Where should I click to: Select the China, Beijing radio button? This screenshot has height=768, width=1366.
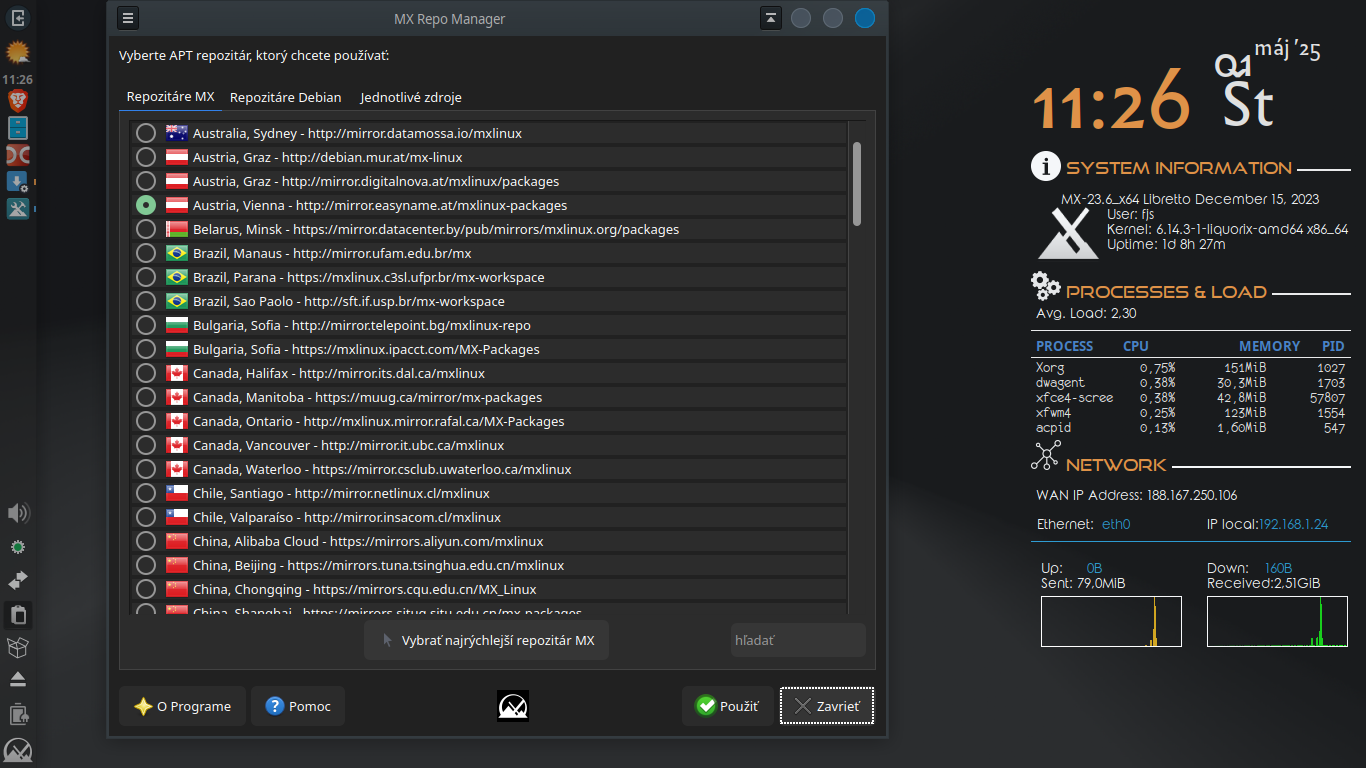coord(146,565)
